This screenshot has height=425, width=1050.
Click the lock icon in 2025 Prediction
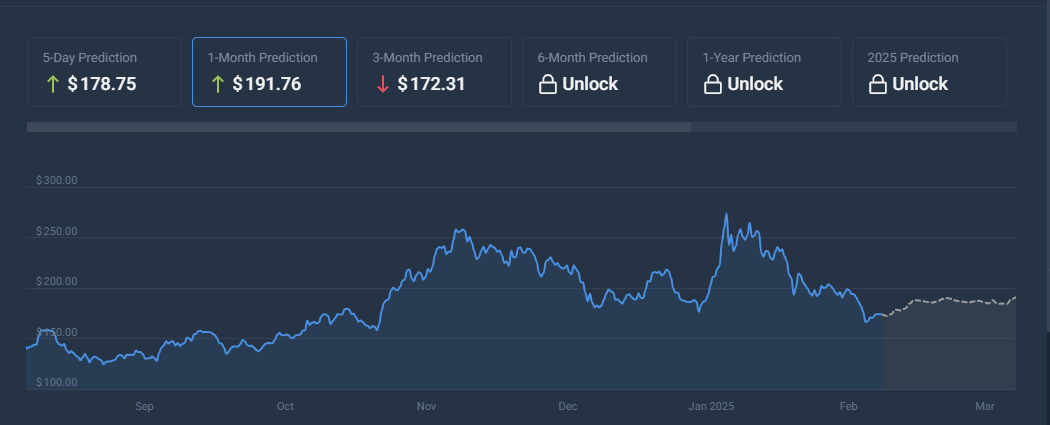click(878, 84)
